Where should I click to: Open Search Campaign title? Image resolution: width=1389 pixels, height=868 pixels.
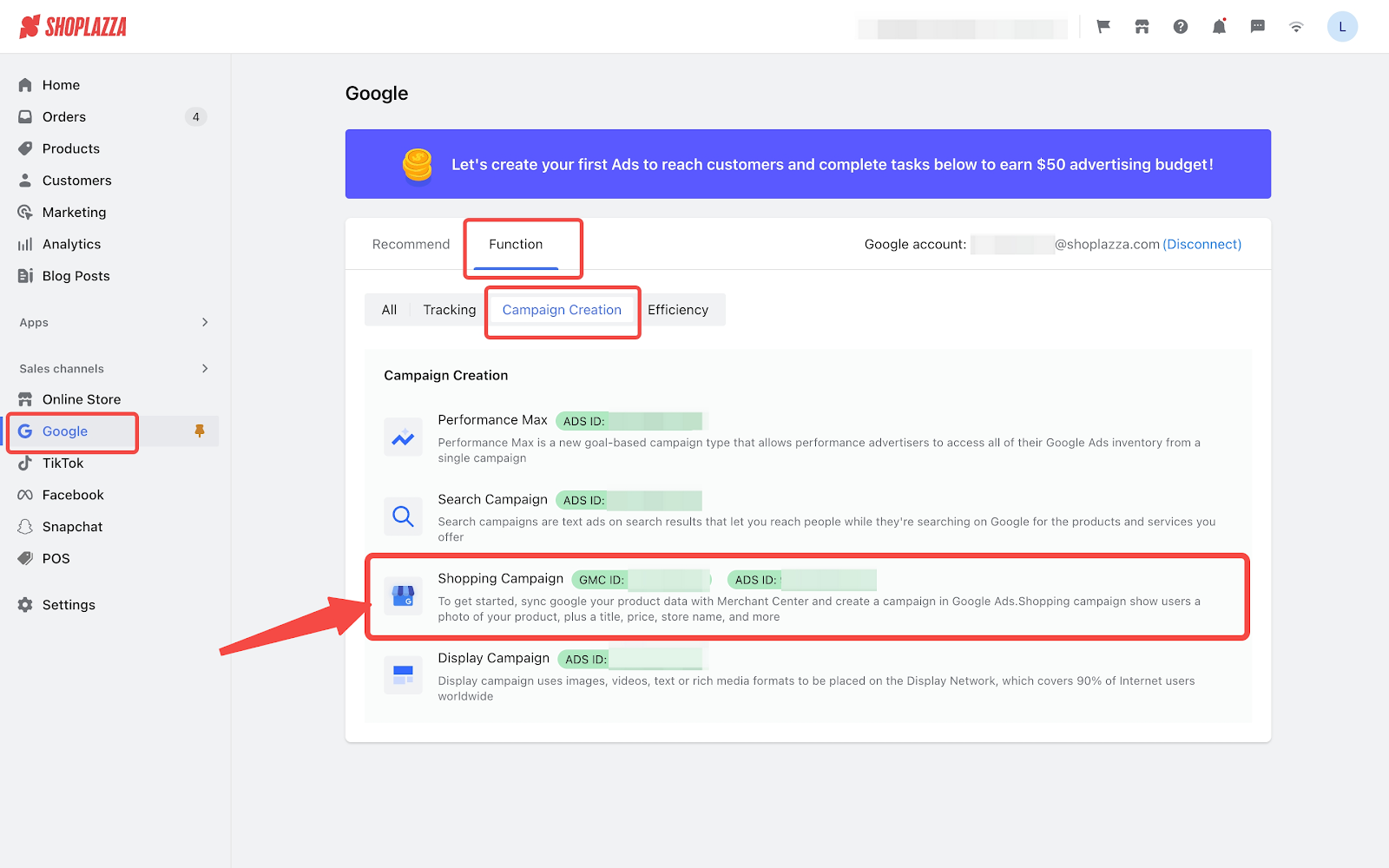492,500
